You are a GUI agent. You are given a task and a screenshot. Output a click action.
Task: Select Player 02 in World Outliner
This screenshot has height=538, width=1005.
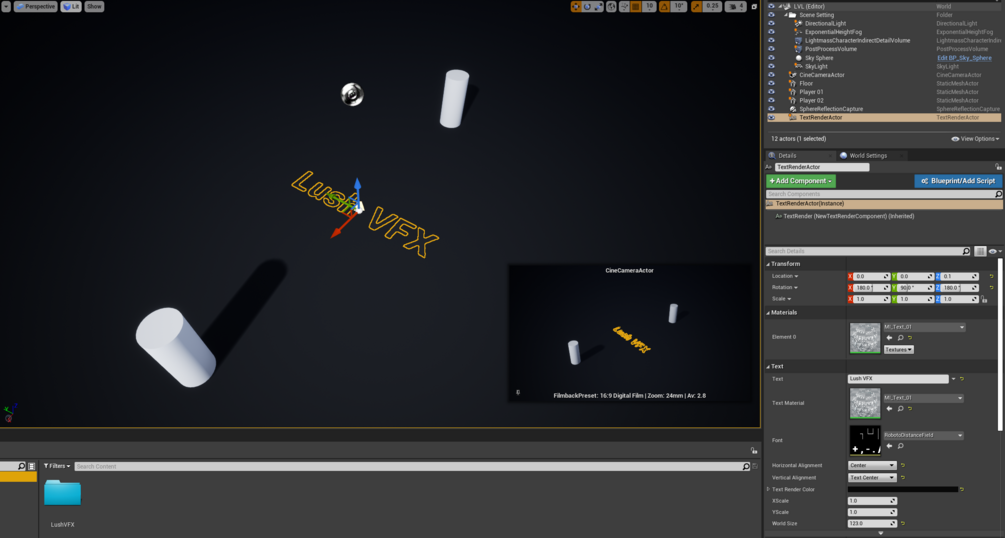(811, 100)
